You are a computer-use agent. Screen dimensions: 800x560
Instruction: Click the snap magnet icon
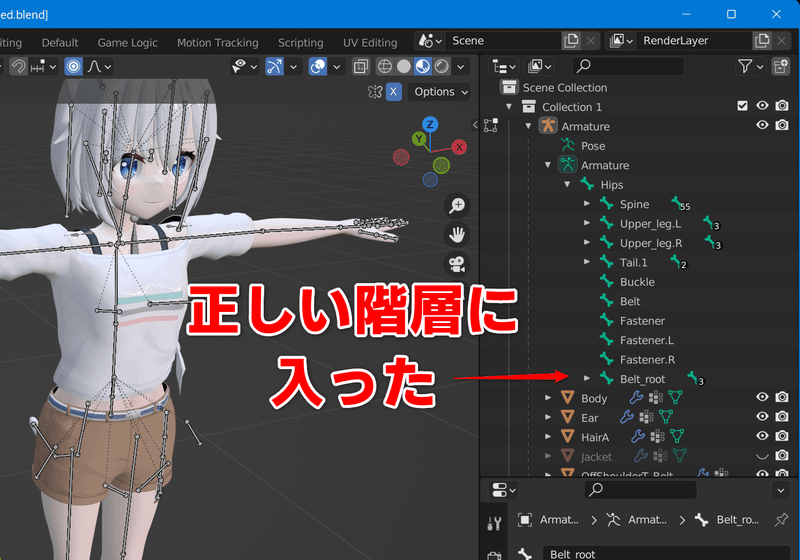pyautogui.click(x=18, y=66)
